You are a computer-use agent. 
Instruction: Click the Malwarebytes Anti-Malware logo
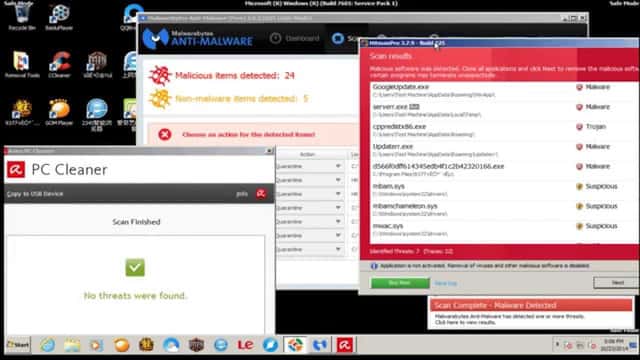click(x=198, y=38)
